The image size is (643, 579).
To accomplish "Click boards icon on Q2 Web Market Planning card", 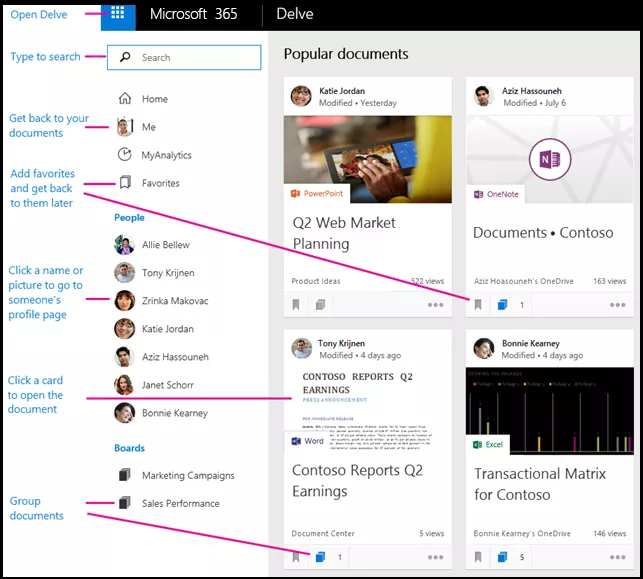I will pyautogui.click(x=320, y=305).
